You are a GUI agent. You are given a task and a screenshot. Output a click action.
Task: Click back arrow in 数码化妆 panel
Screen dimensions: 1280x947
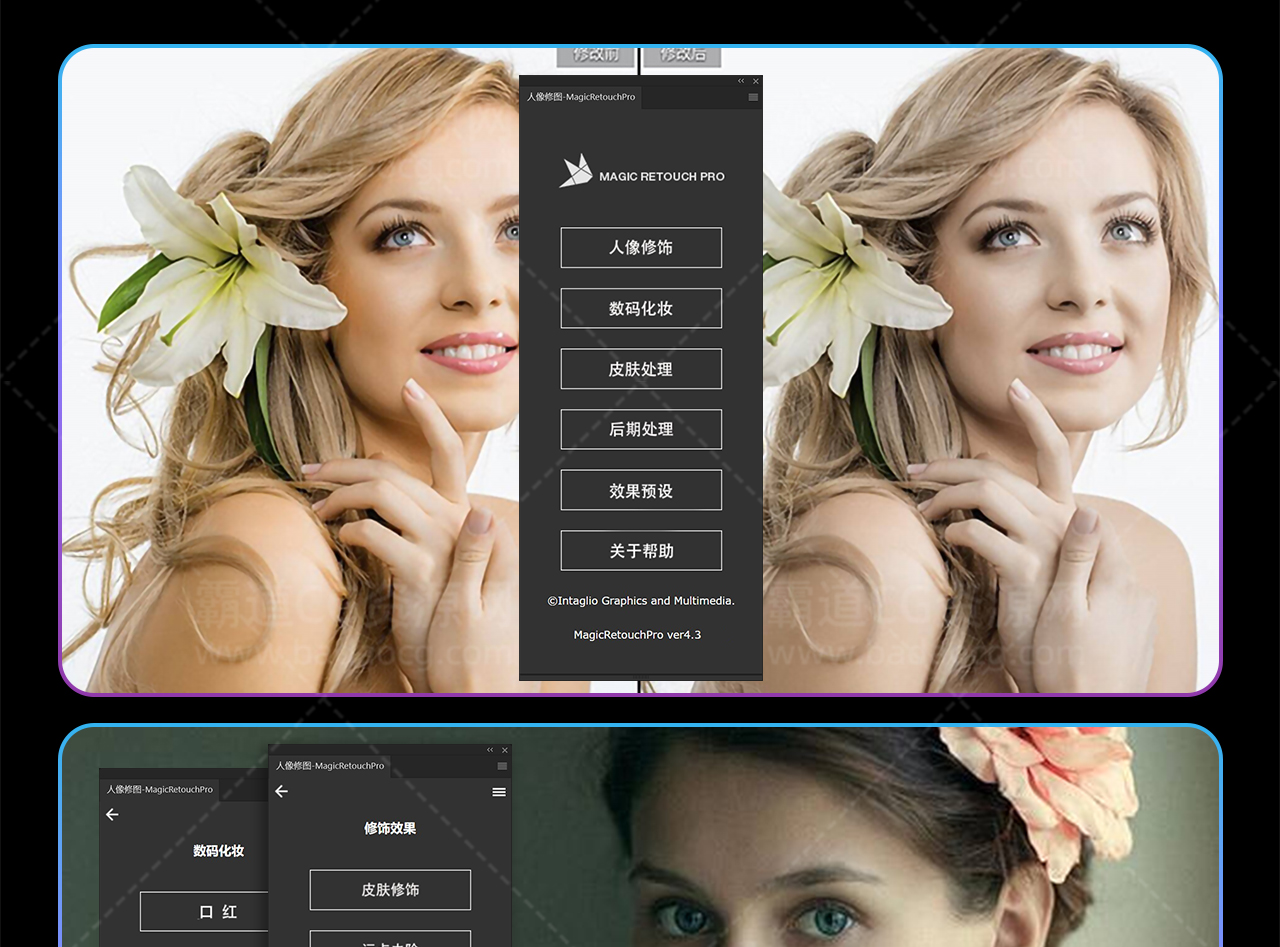112,814
